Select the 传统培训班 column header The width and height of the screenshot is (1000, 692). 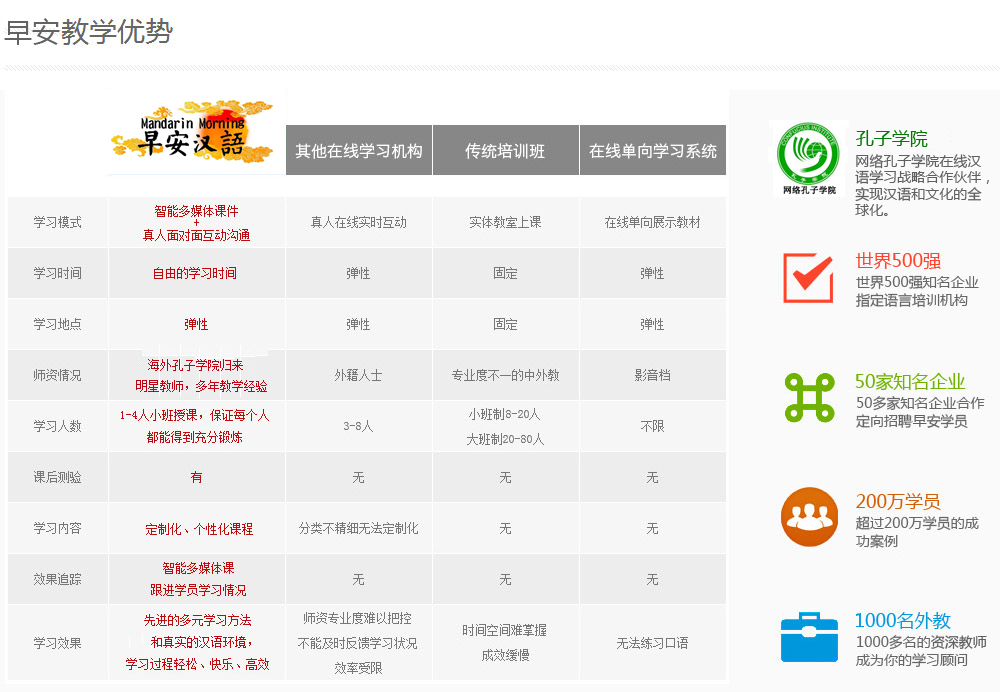[505, 151]
